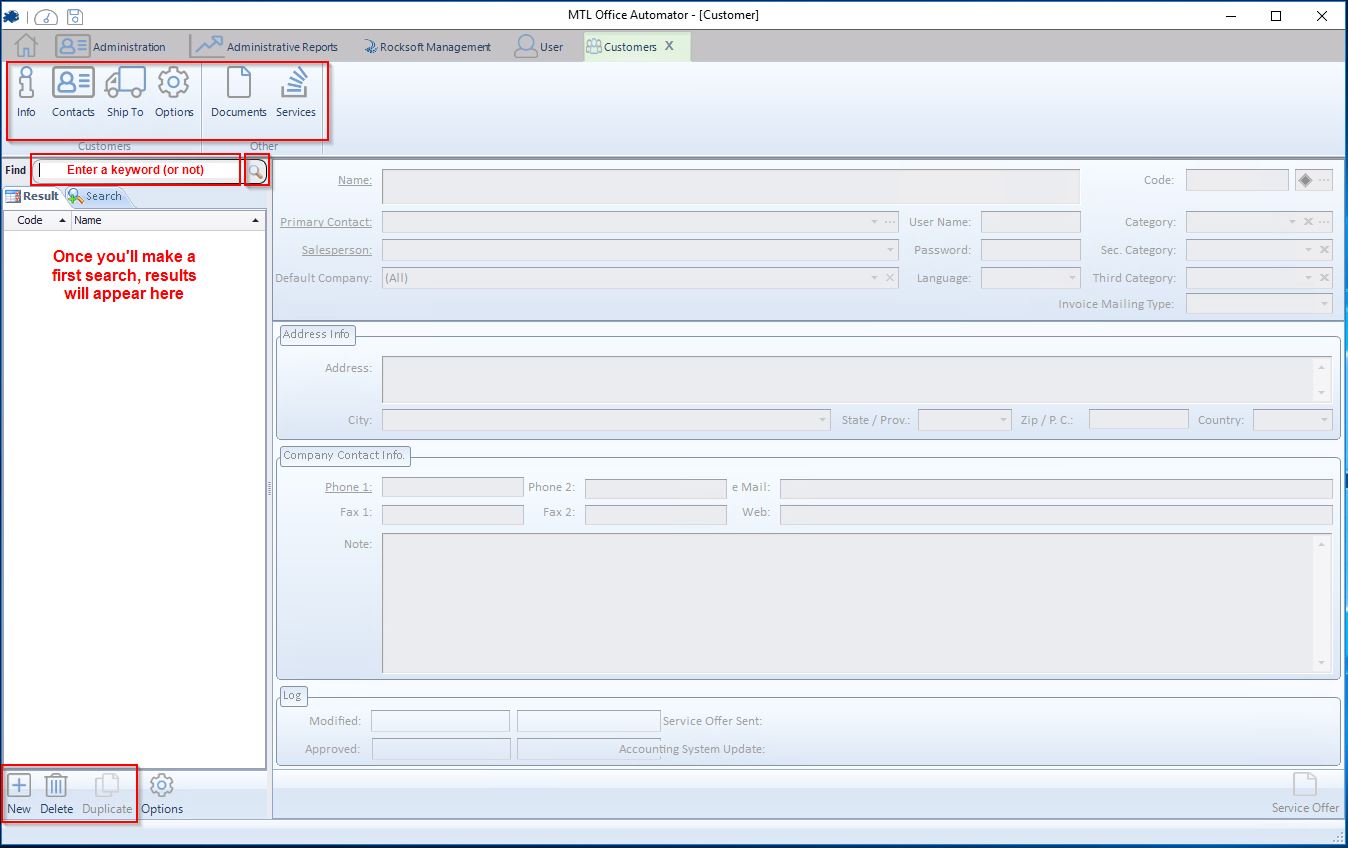Click the Find keyword input field
Screen dimensions: 1348x848
(x=137, y=170)
